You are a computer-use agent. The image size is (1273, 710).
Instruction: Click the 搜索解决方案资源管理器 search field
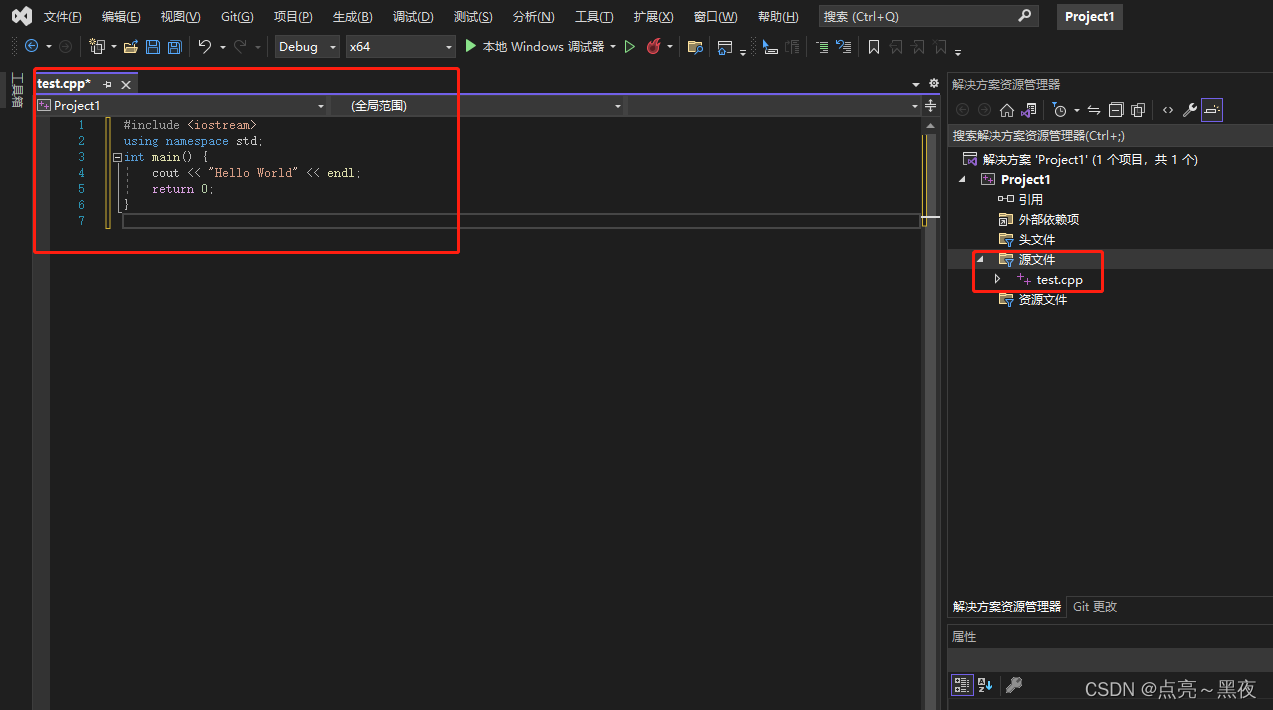pos(1110,136)
